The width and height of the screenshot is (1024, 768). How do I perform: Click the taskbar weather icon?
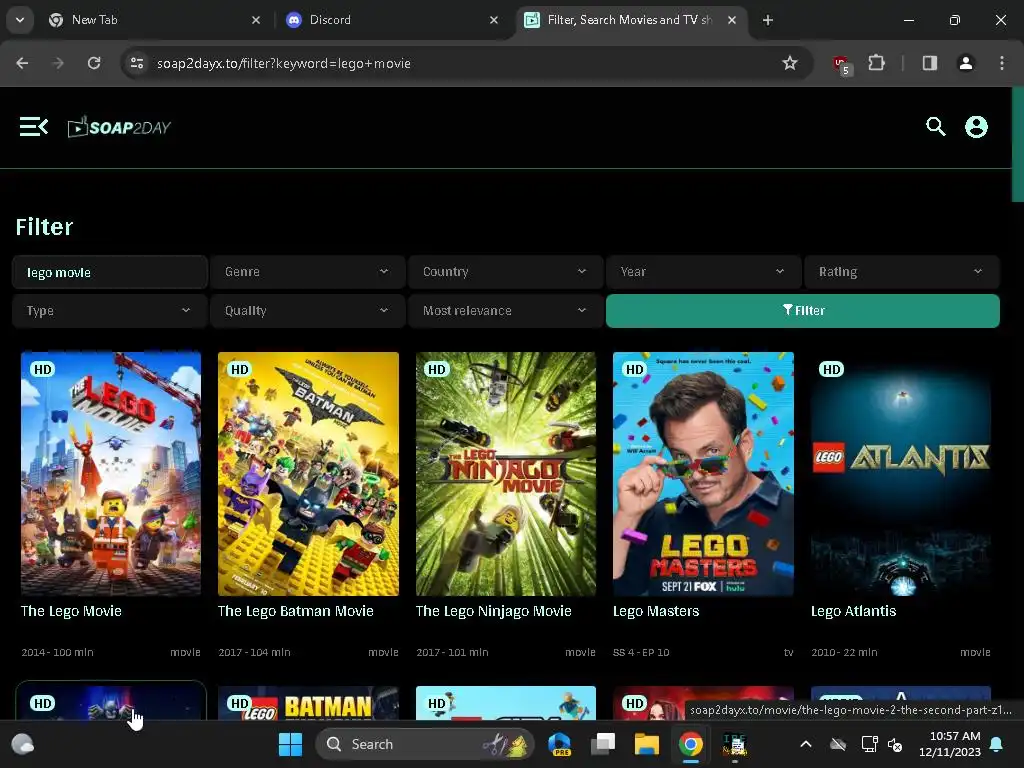pyautogui.click(x=23, y=744)
